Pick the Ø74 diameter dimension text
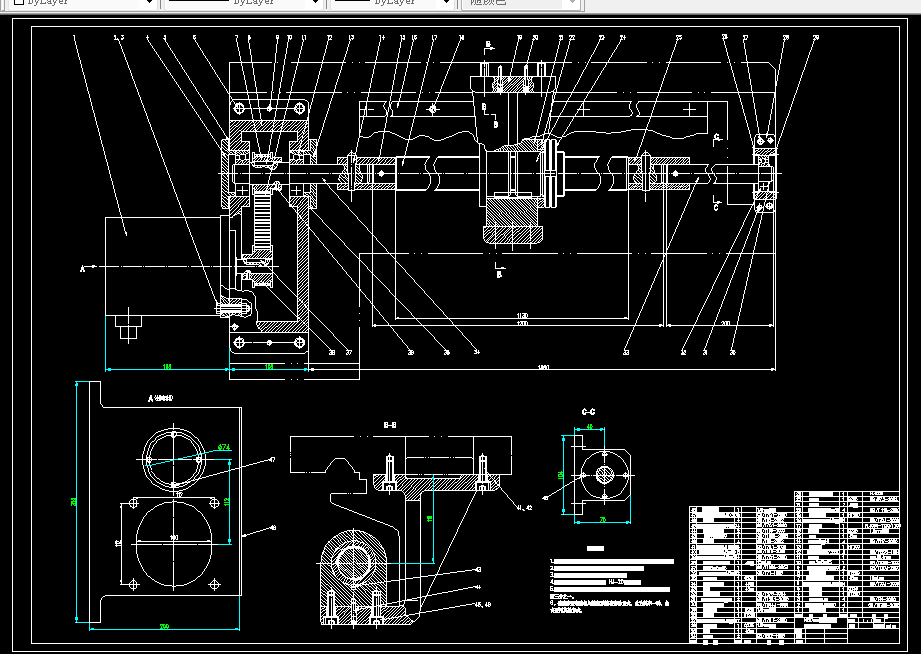 tap(223, 447)
